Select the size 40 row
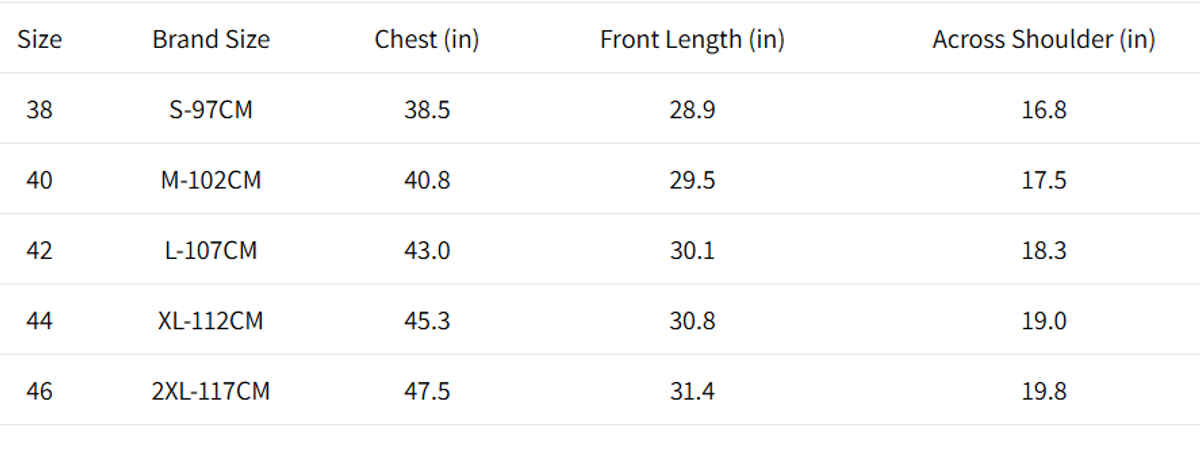Screen dimensions: 1200x449 point(40,180)
